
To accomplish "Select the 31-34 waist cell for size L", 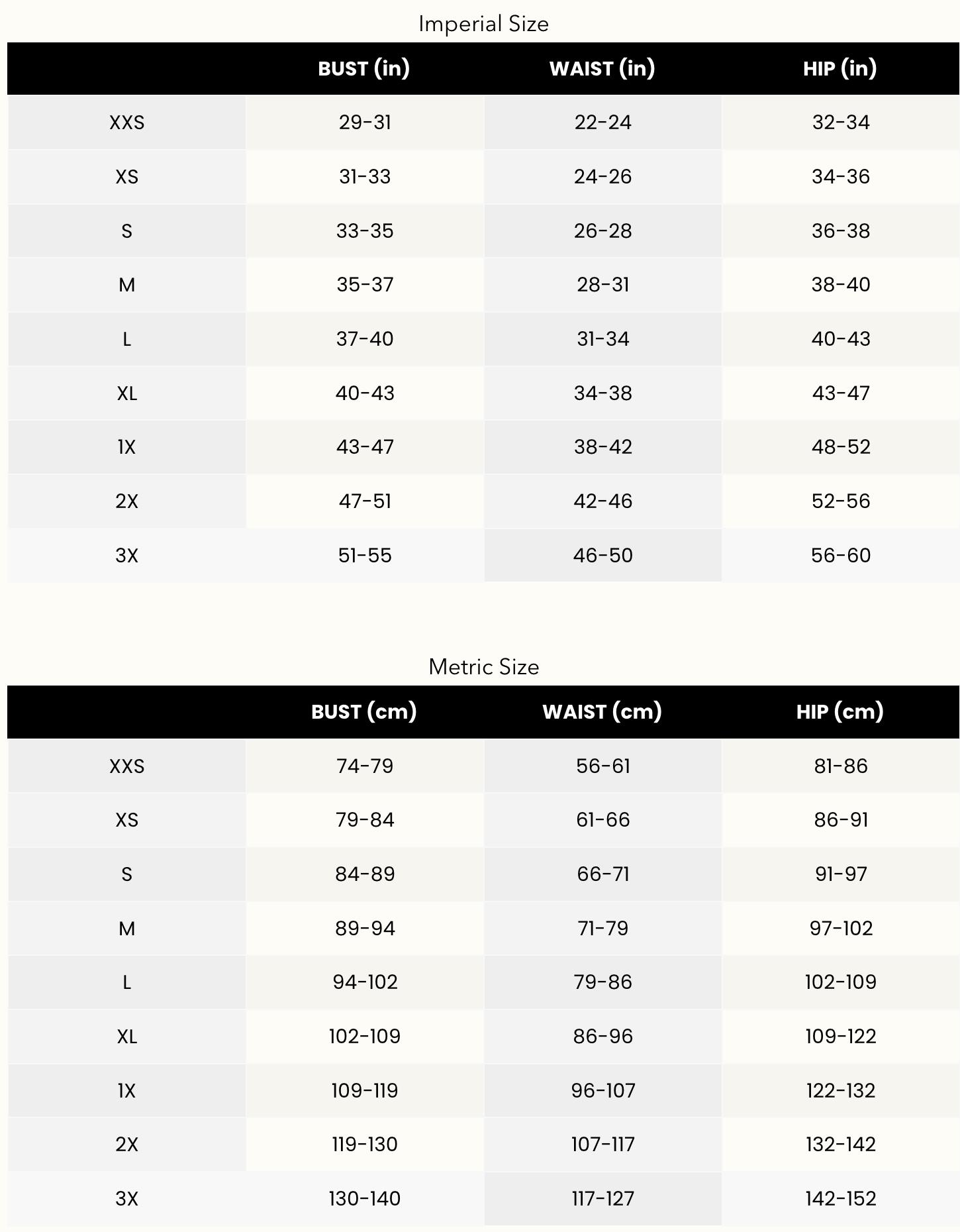I will point(602,339).
